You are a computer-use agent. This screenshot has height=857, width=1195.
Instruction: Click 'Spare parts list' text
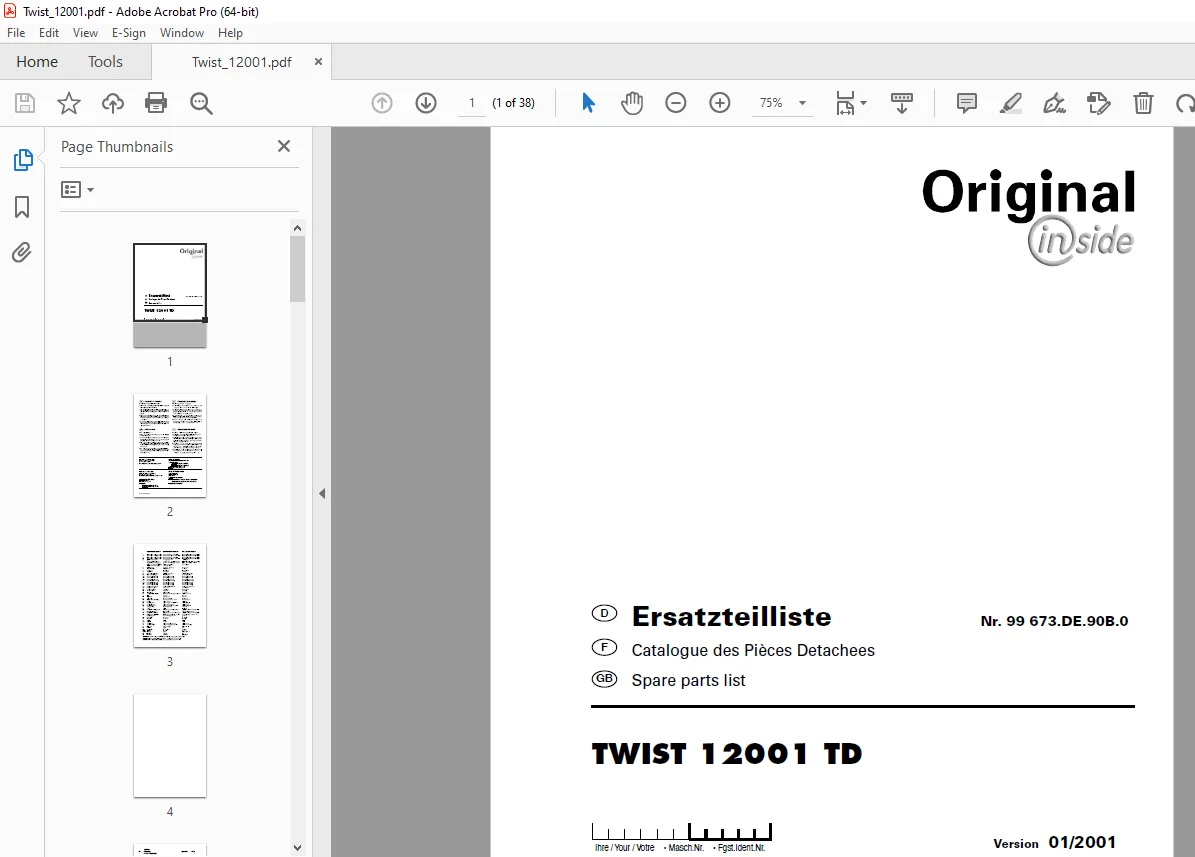coord(688,680)
